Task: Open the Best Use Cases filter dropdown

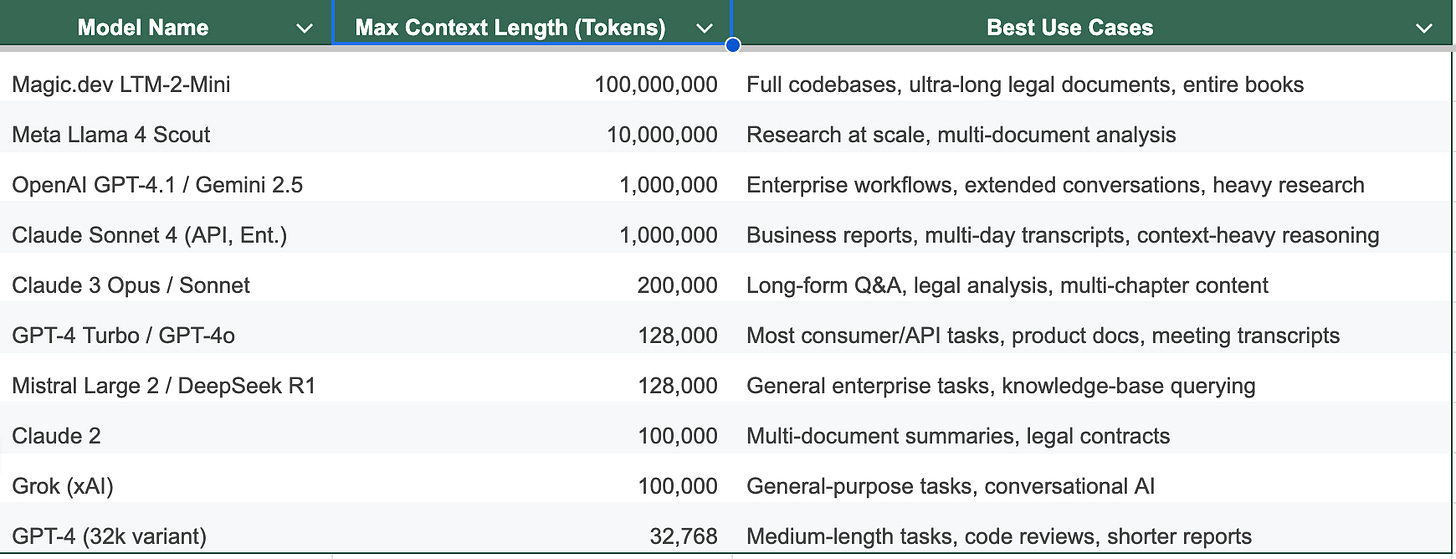Action: click(1424, 29)
